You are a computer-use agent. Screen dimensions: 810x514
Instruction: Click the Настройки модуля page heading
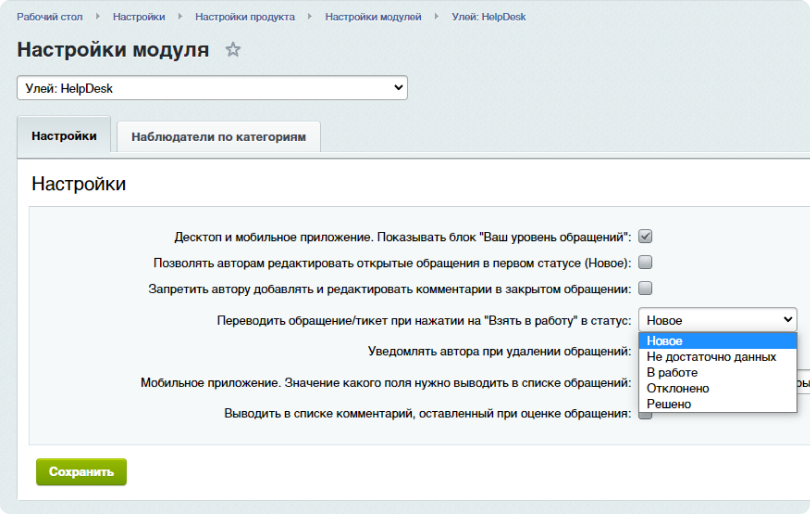point(113,50)
